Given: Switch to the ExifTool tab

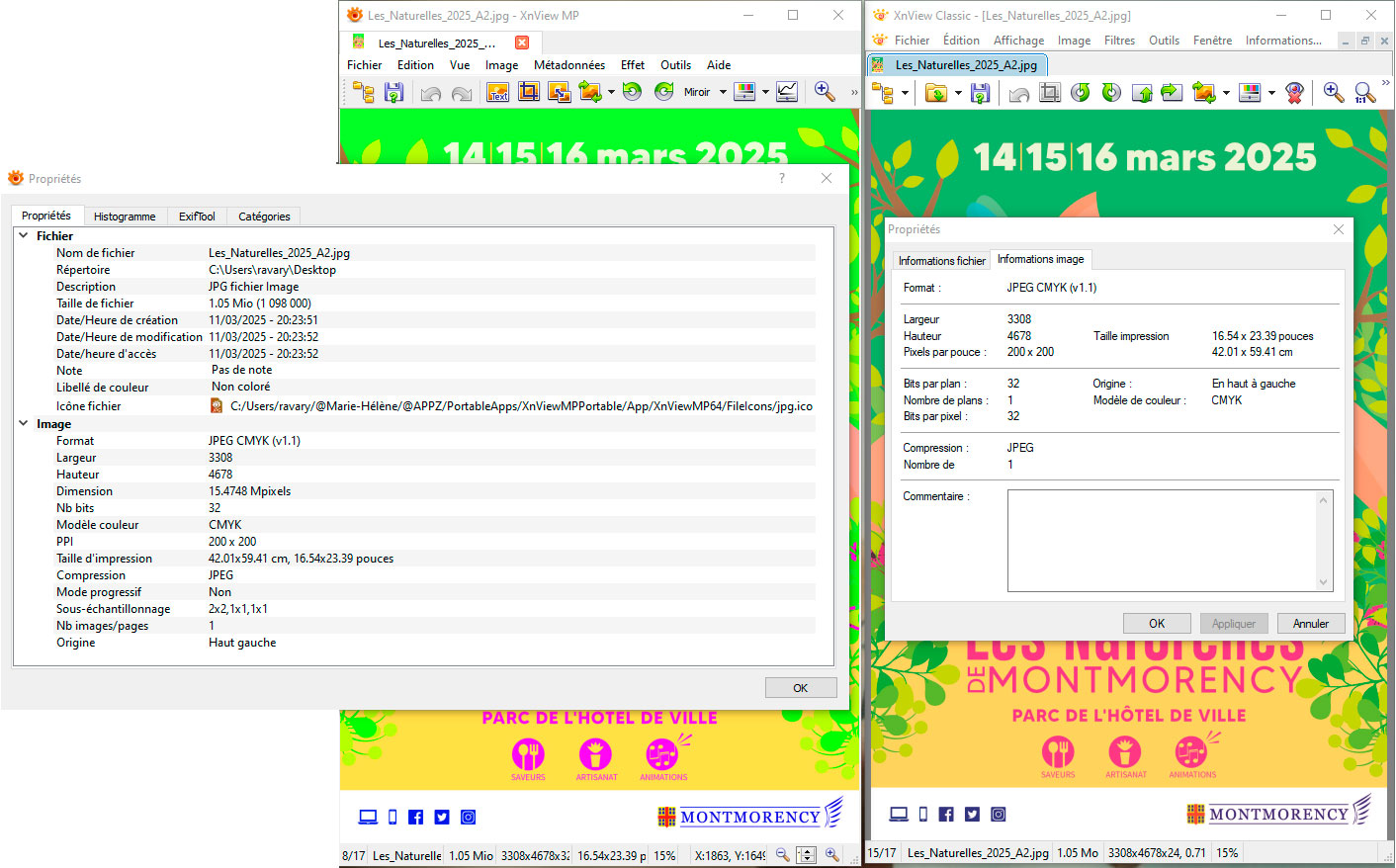Looking at the screenshot, I should [x=197, y=217].
